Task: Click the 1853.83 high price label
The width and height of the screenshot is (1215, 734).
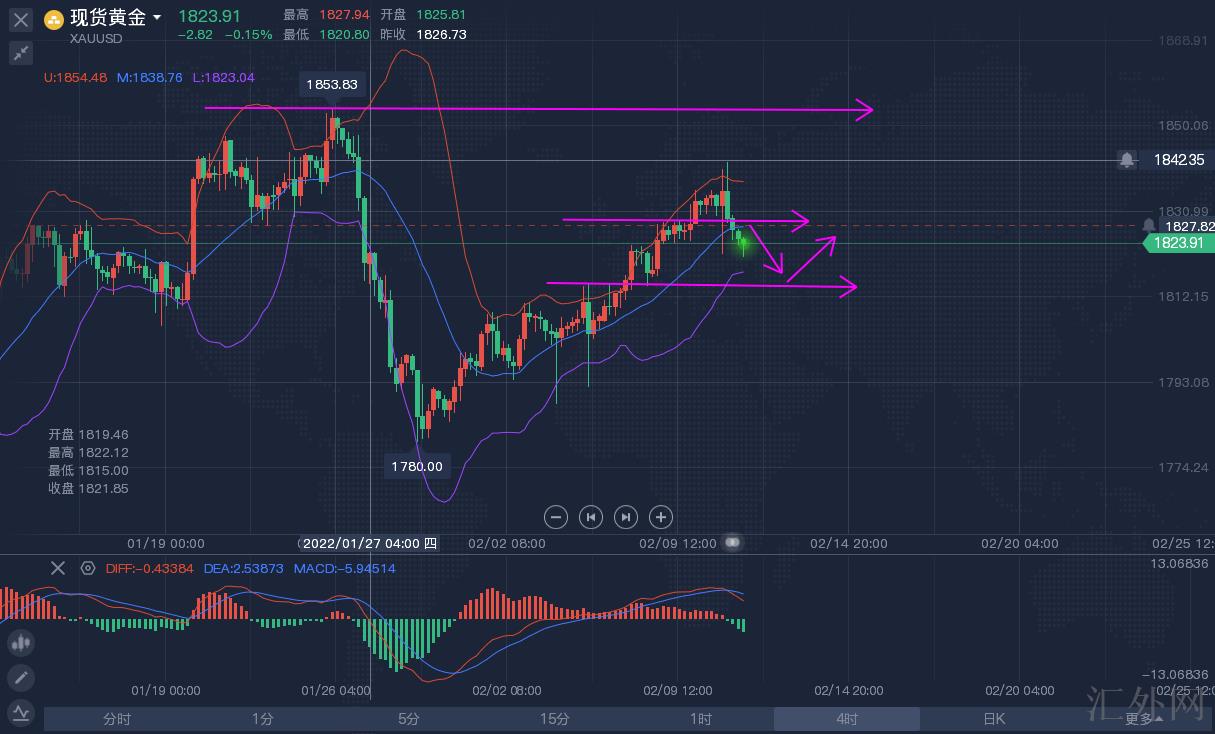Action: pyautogui.click(x=332, y=85)
